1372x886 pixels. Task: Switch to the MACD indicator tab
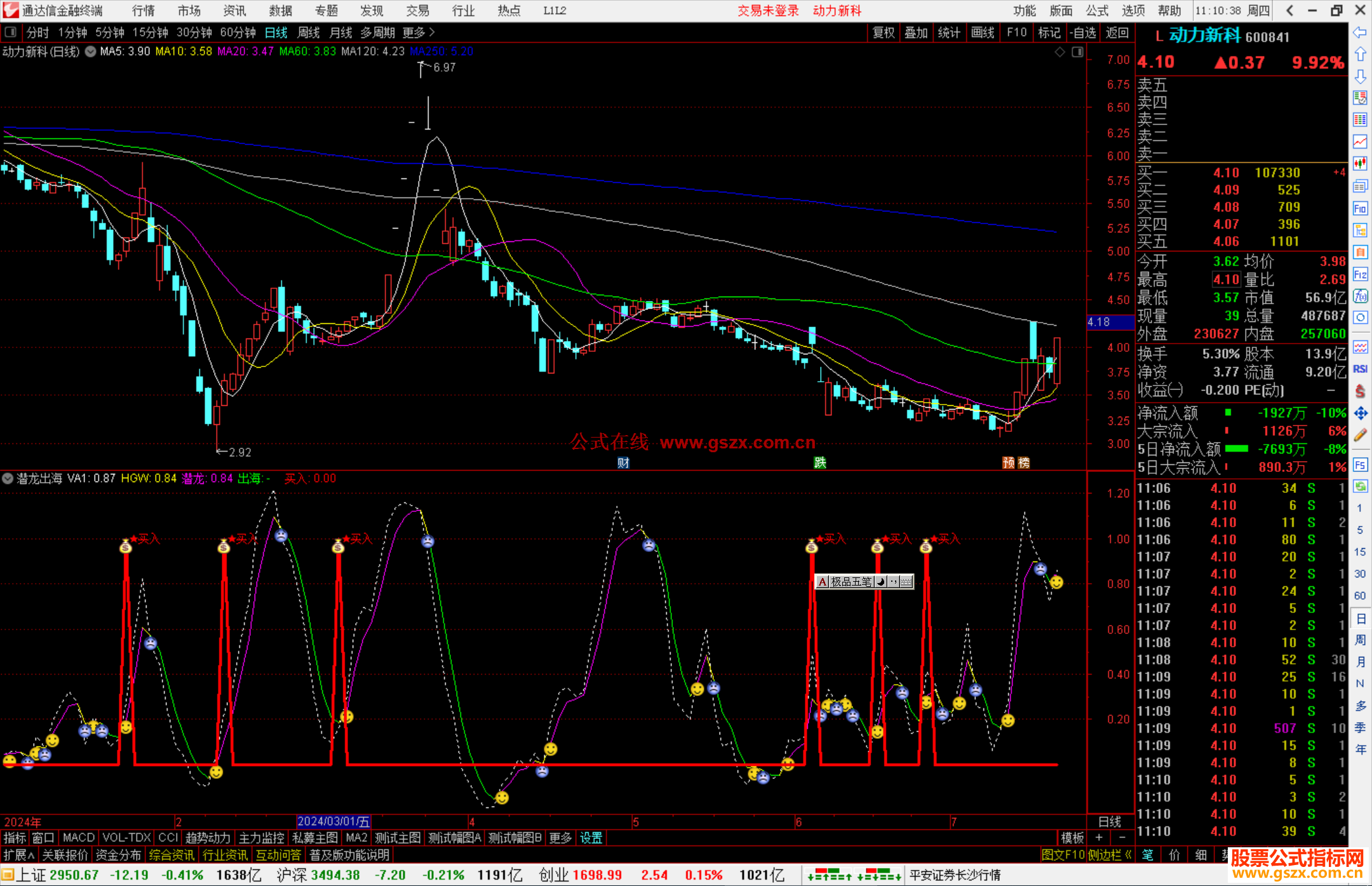pos(79,838)
